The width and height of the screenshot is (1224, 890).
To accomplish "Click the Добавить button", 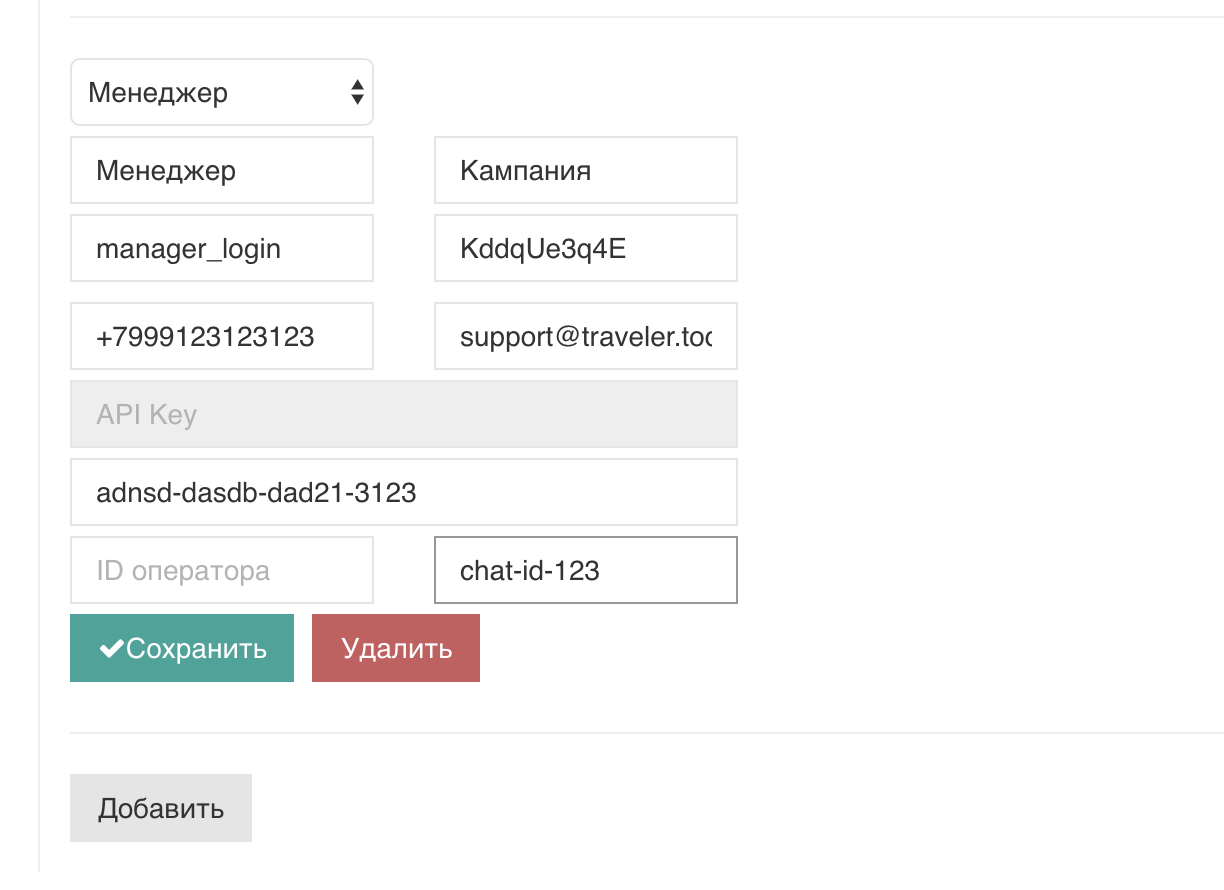I will coord(160,808).
